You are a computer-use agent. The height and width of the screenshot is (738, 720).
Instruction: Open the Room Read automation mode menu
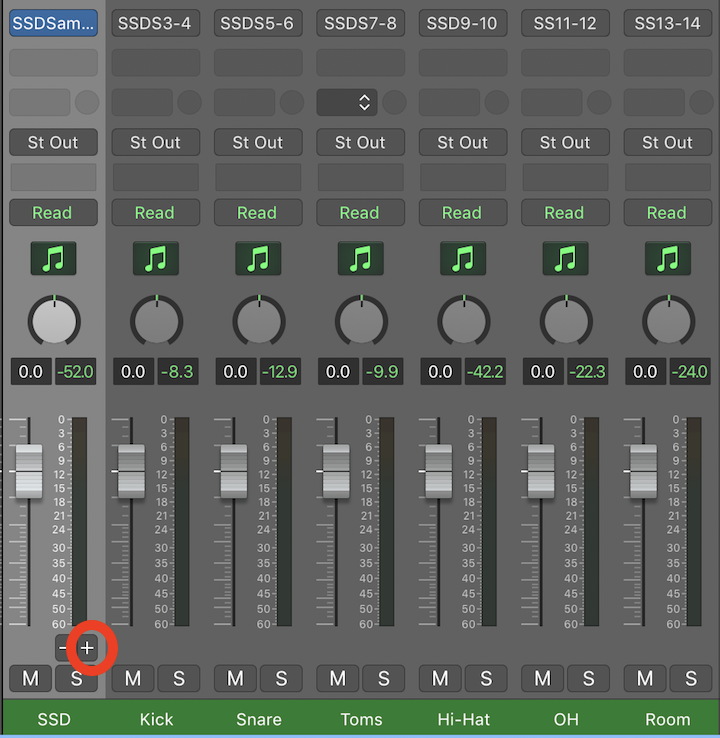click(x=668, y=213)
